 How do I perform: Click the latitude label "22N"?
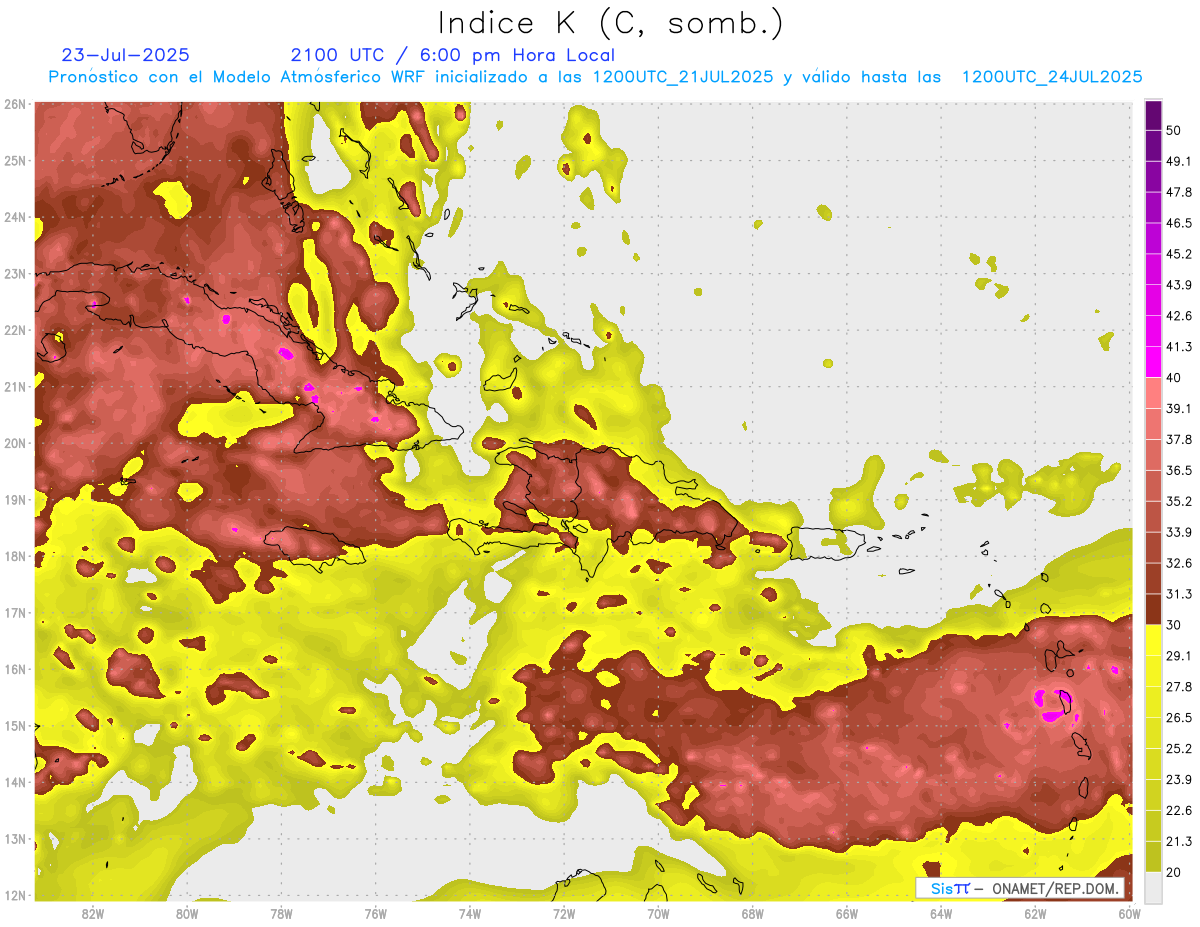click(15, 330)
